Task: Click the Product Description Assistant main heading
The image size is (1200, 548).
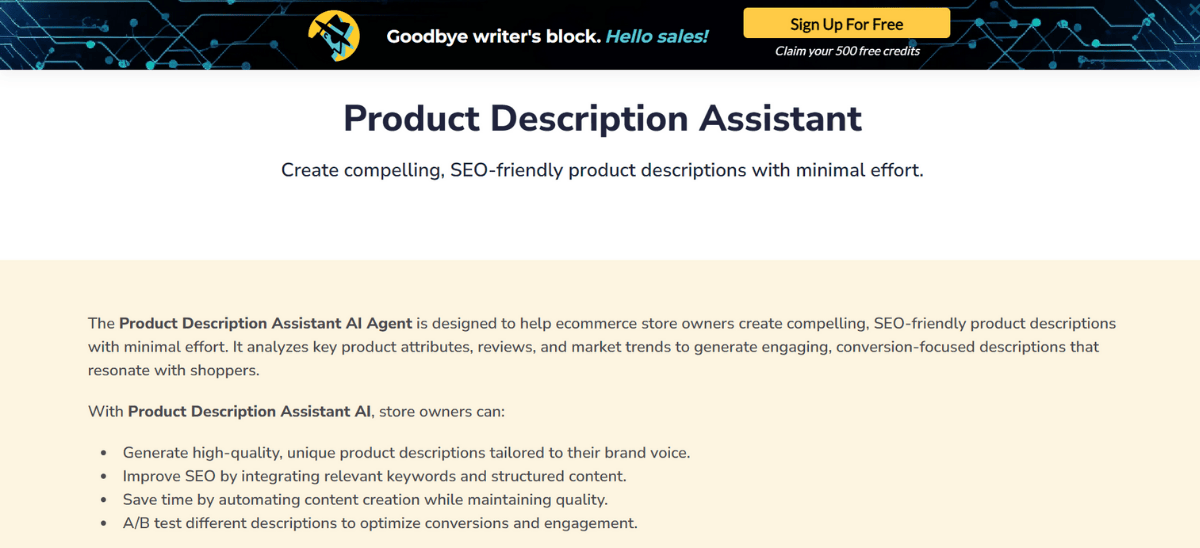Action: pos(602,118)
